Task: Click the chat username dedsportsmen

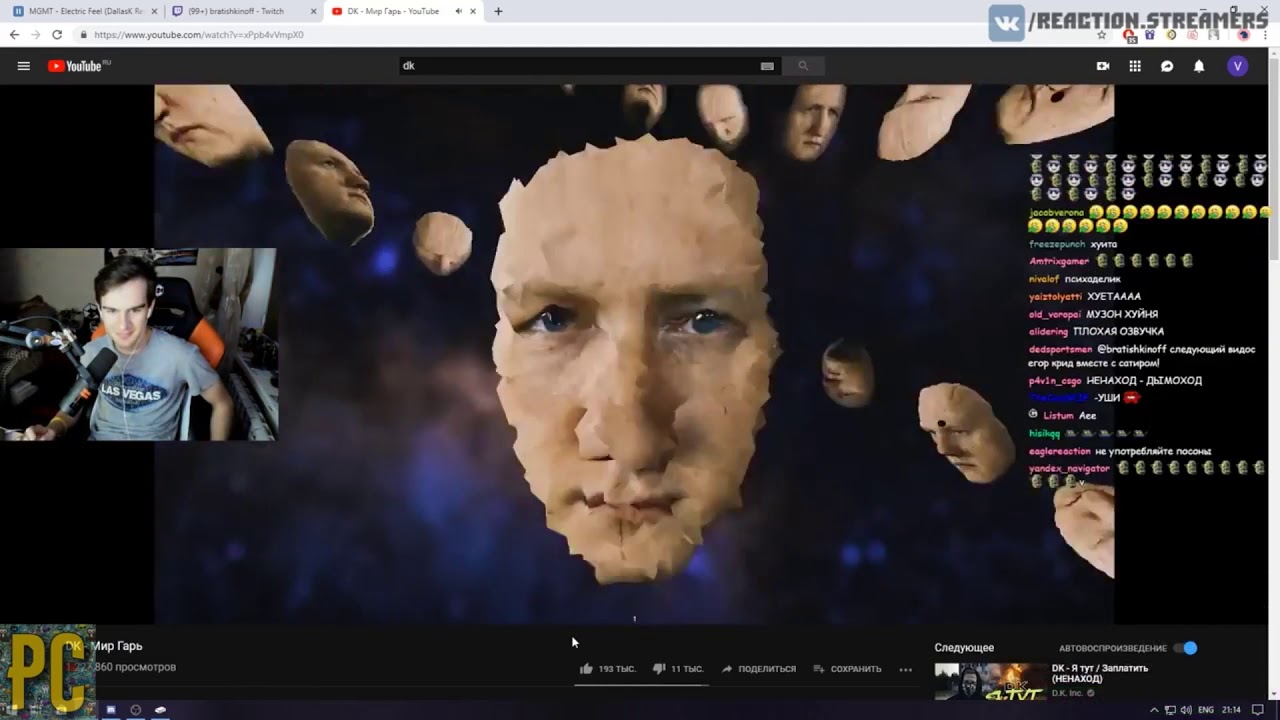Action: 1060,349
